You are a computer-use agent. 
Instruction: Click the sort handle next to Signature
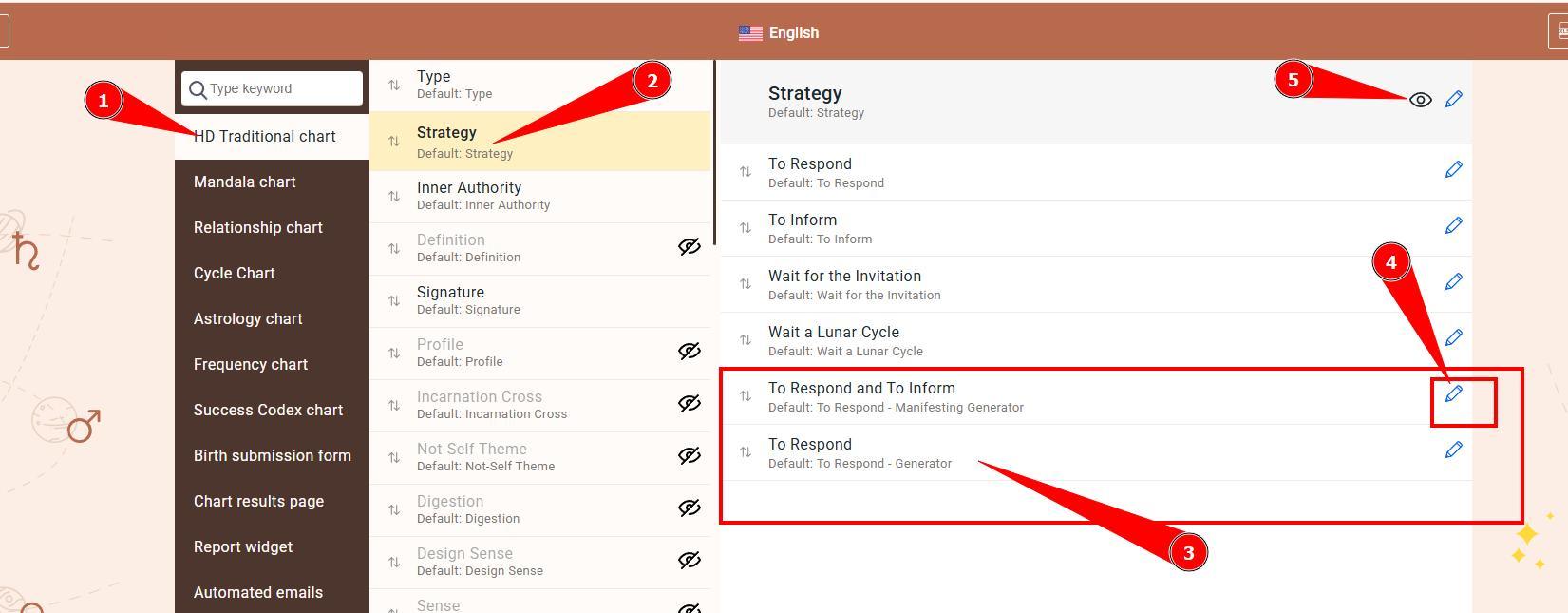point(394,301)
